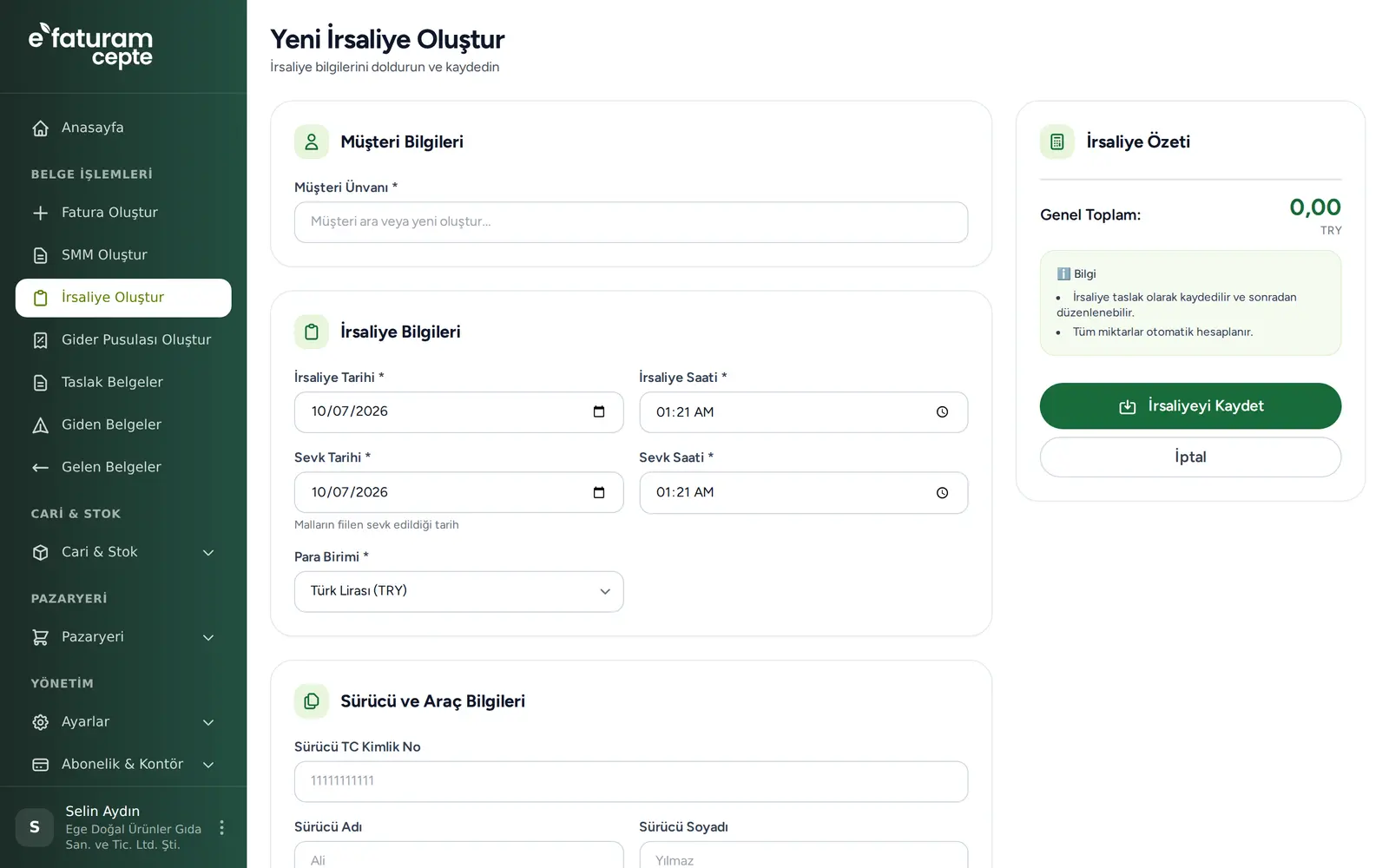Focus the Müşteri Ünvanı search field

pyautogui.click(x=631, y=222)
